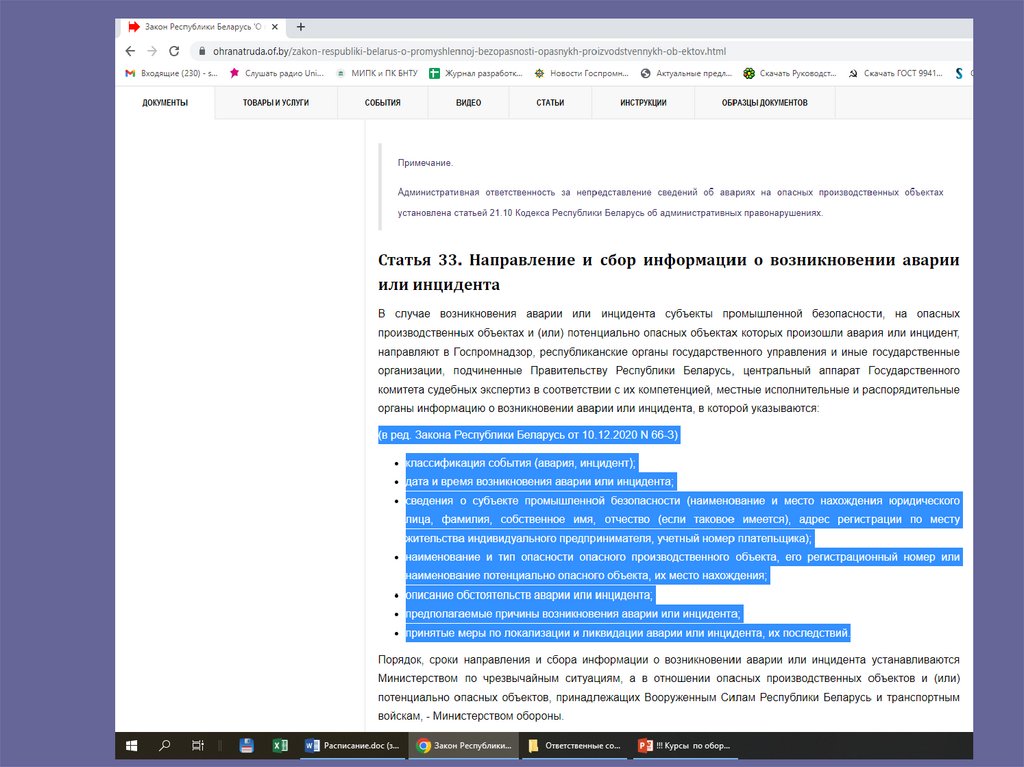Open the Windows Start menu
Image resolution: width=1024 pixels, height=767 pixels.
tap(131, 745)
